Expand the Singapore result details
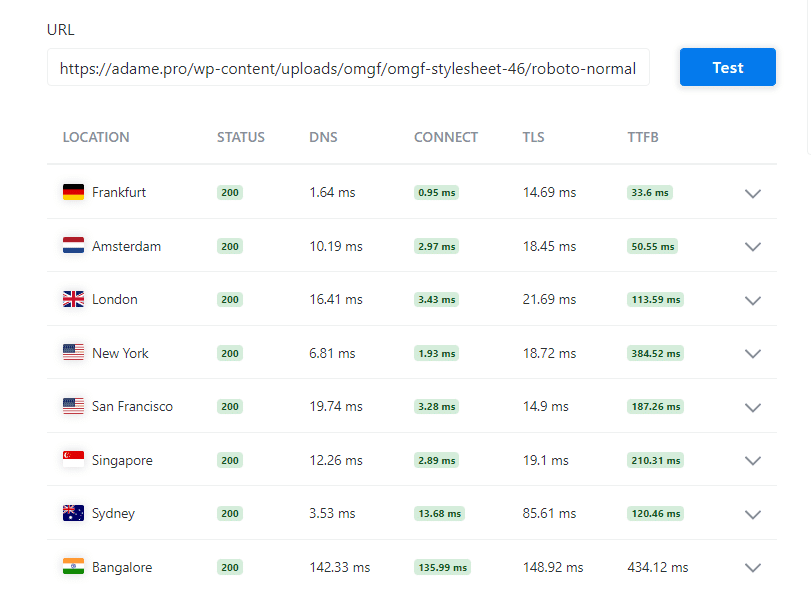This screenshot has height=596, width=811. (x=753, y=461)
